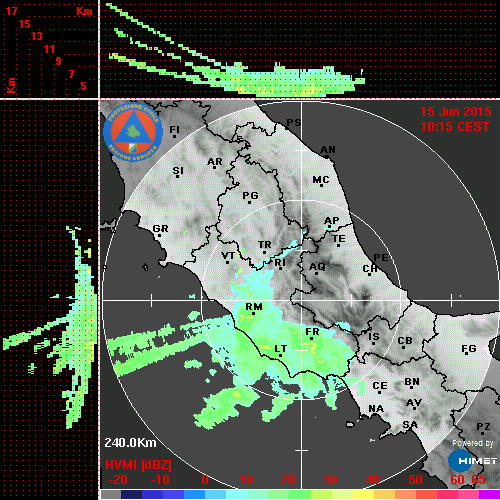
Task: Click the '13' altitude label
Action: (37, 36)
